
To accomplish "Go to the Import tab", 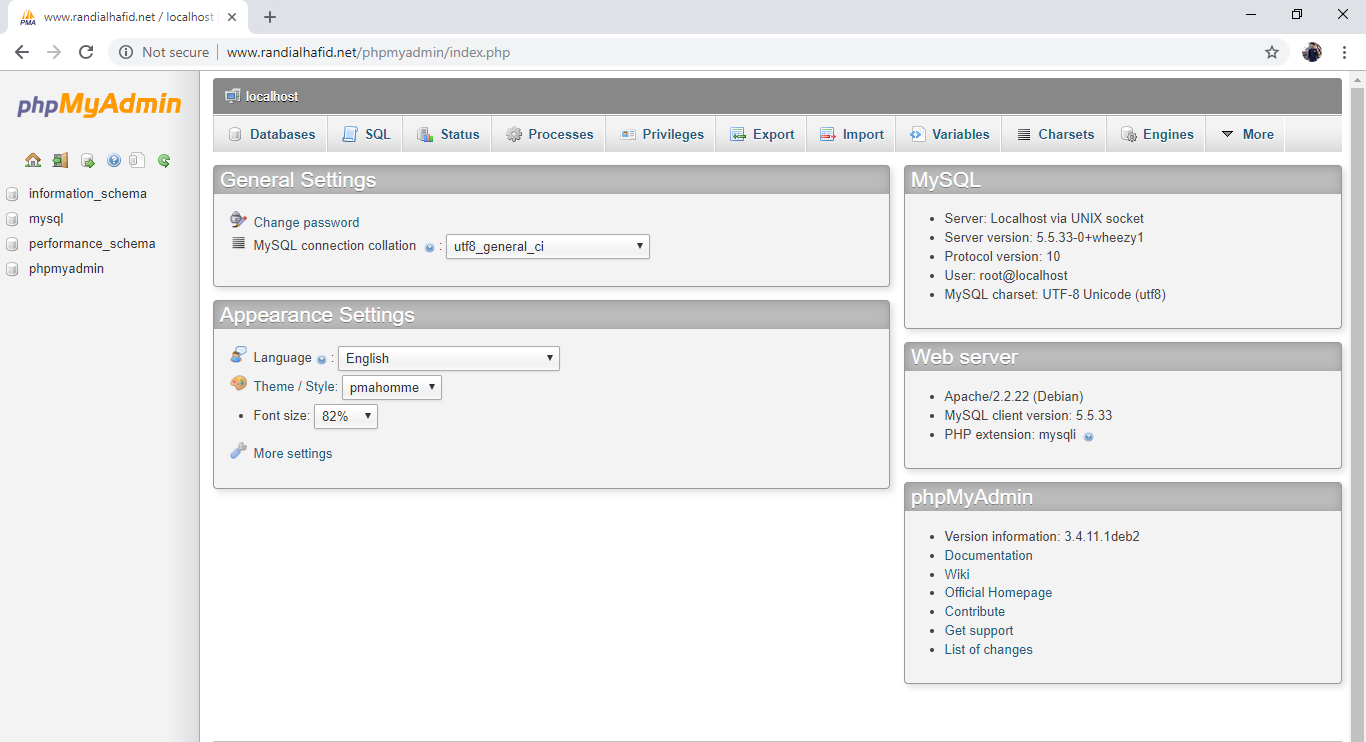I will click(x=851, y=134).
